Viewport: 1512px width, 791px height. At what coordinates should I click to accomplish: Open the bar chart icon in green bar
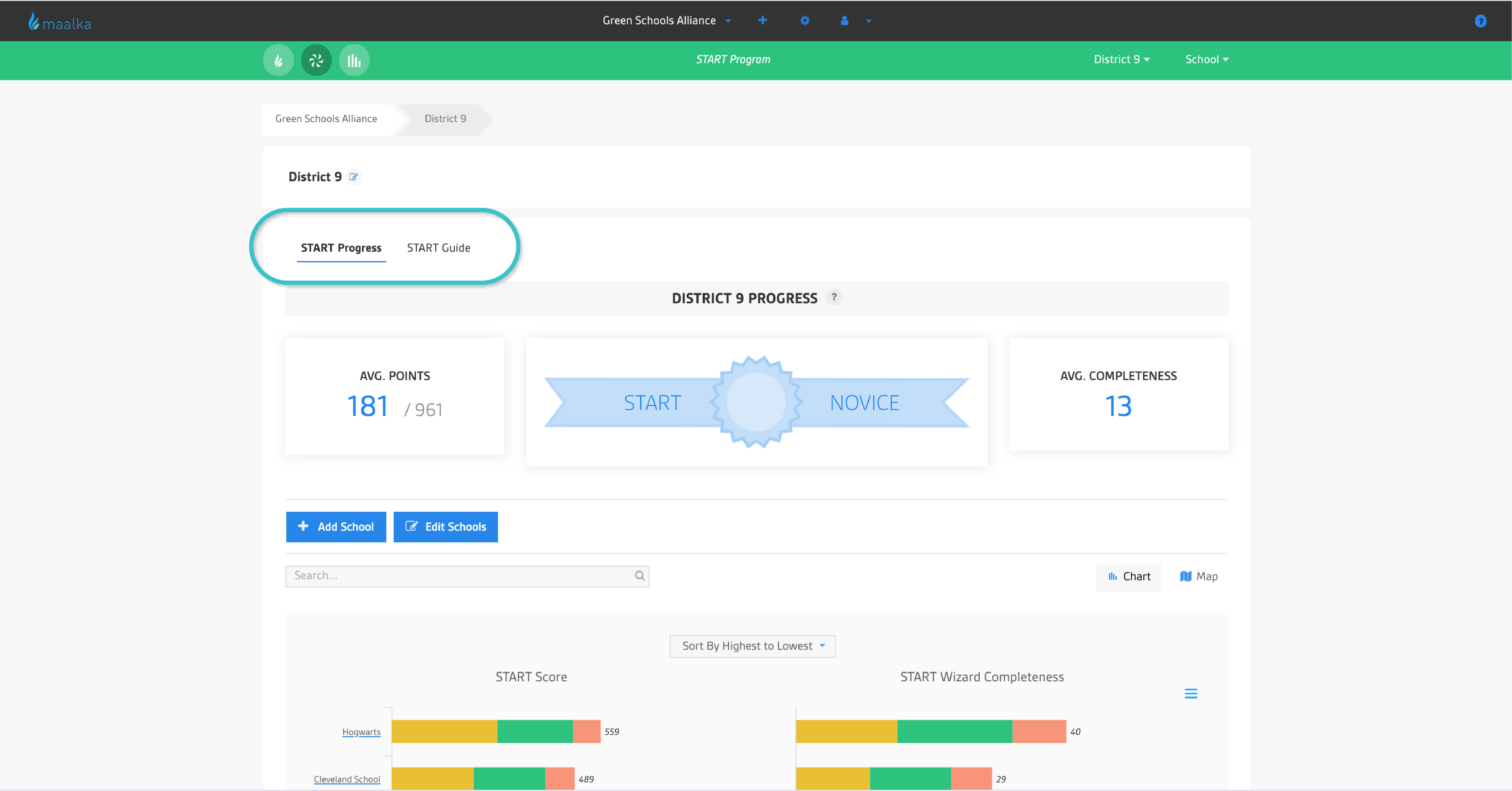(x=354, y=60)
